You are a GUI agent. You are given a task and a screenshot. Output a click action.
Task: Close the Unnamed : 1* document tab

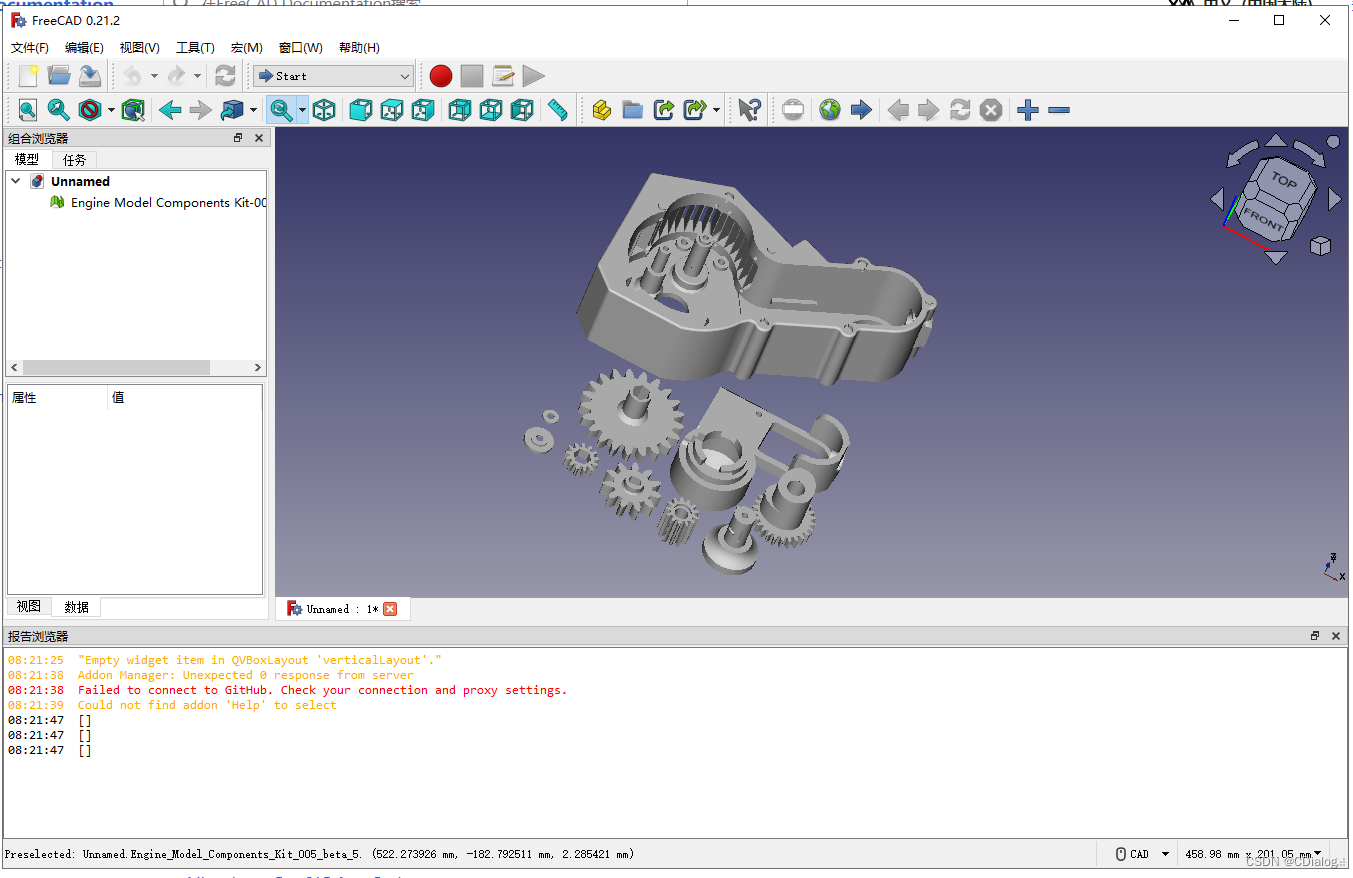pos(390,609)
